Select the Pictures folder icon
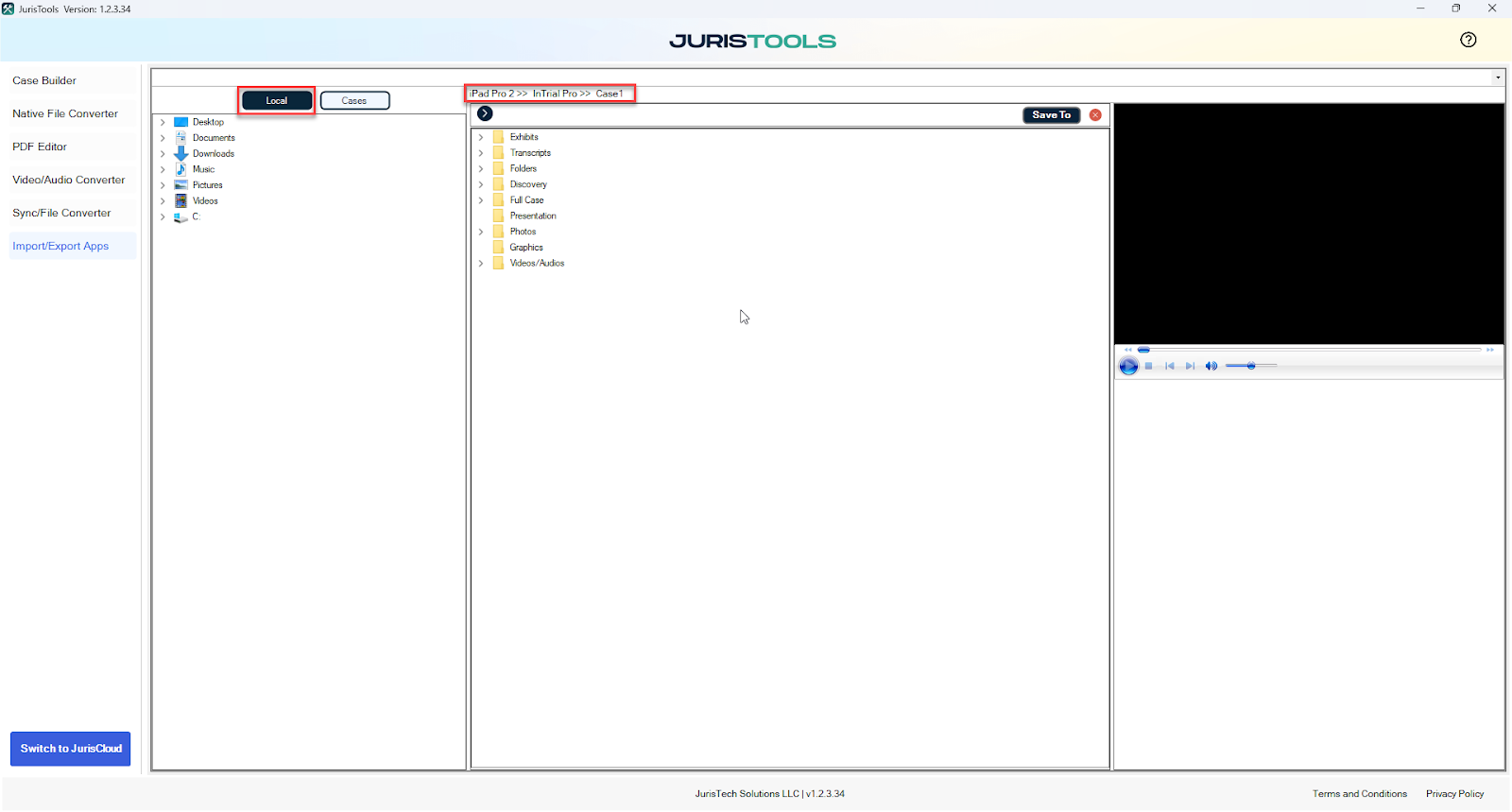Image resolution: width=1512 pixels, height=812 pixels. pos(180,185)
